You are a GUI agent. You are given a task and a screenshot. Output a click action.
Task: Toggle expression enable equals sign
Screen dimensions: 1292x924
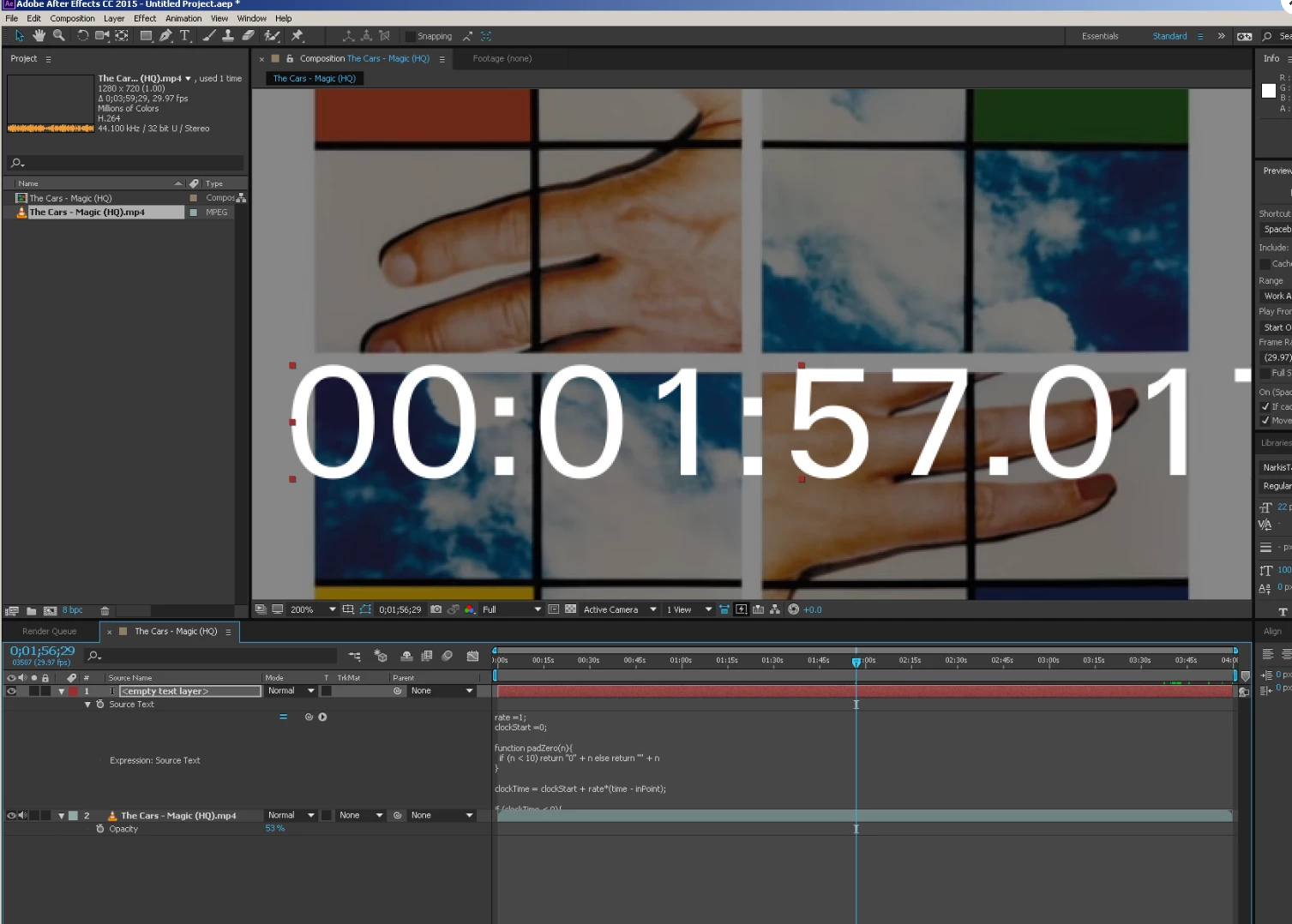[283, 717]
